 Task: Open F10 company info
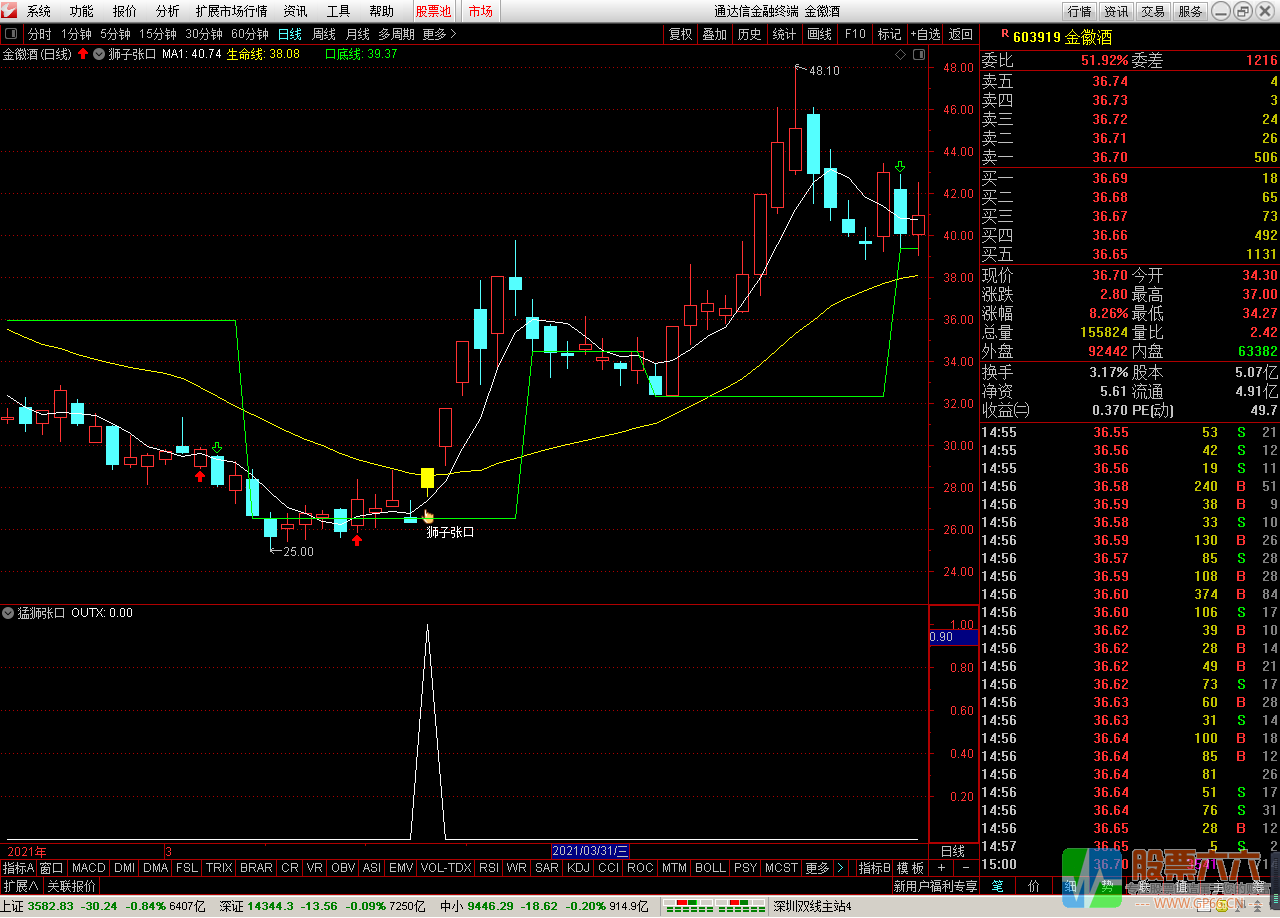point(855,33)
